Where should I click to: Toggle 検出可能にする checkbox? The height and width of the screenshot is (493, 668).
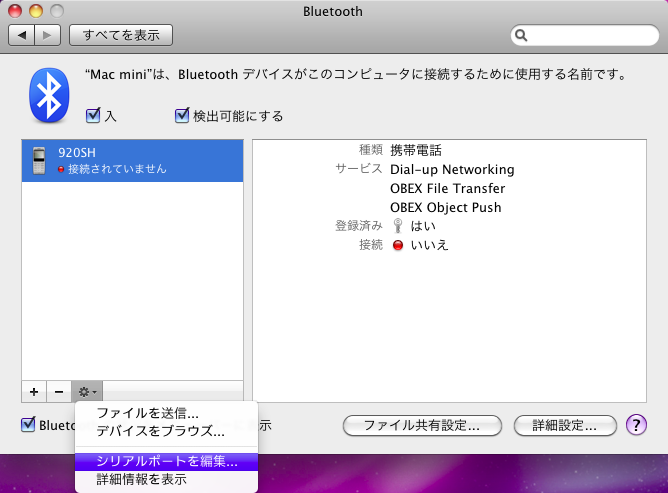[182, 115]
